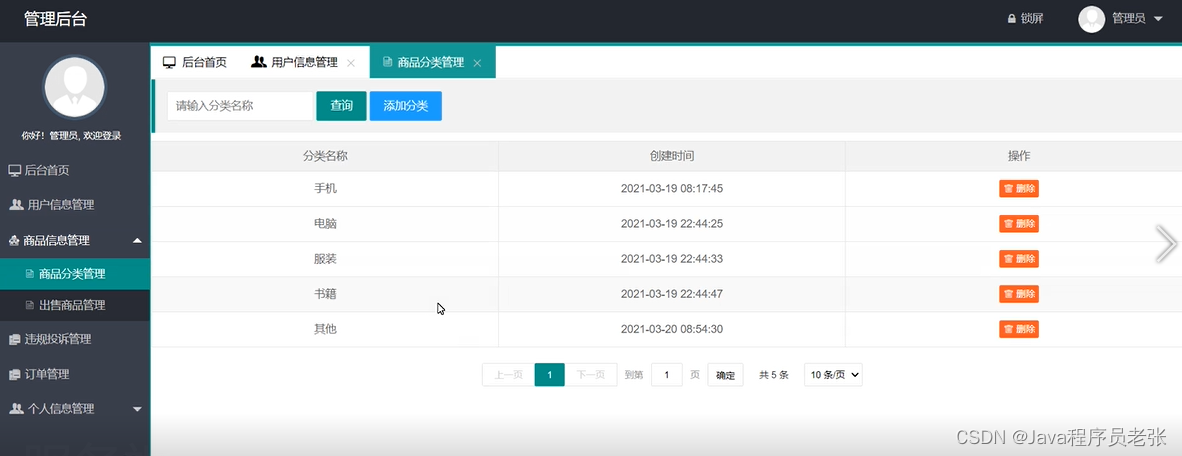Click the right arrow at the page edge
1182x456 pixels.
pyautogui.click(x=1167, y=244)
